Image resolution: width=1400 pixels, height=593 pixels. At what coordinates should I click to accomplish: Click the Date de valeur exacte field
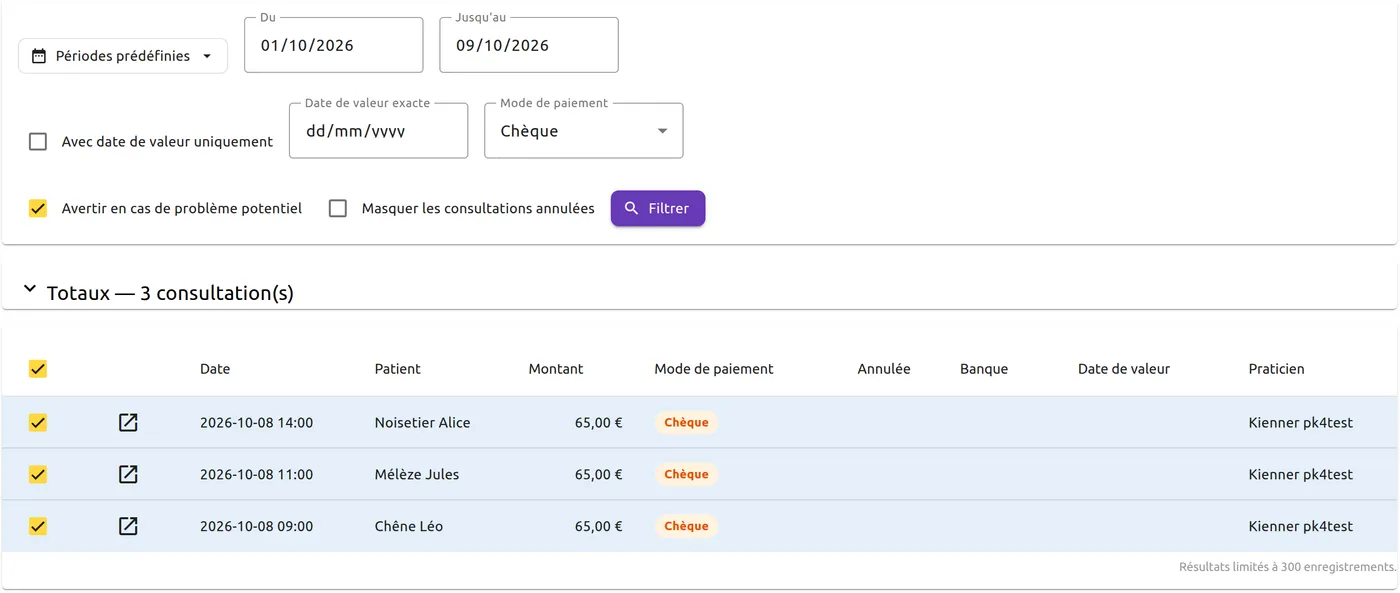(x=378, y=131)
